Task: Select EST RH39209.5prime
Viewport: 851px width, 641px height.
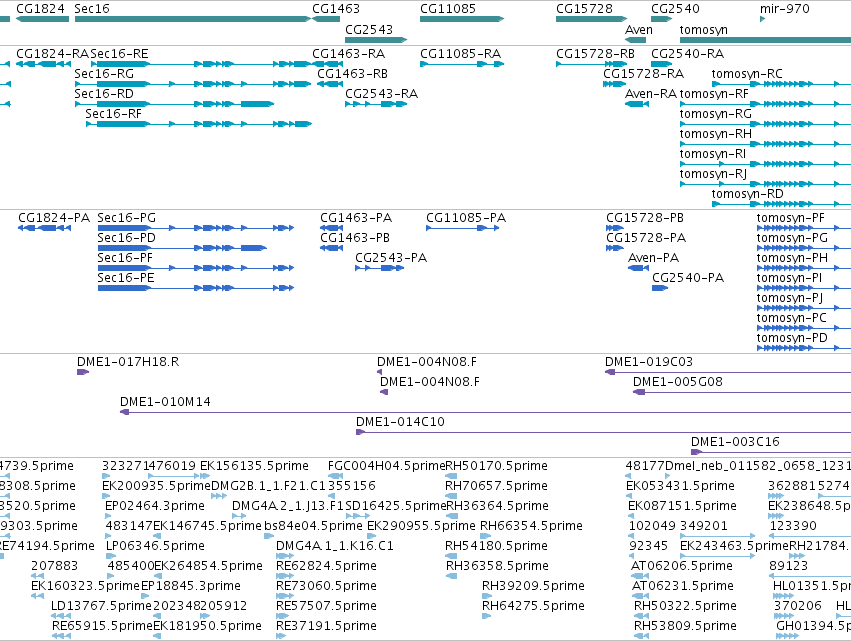Action: (x=534, y=587)
